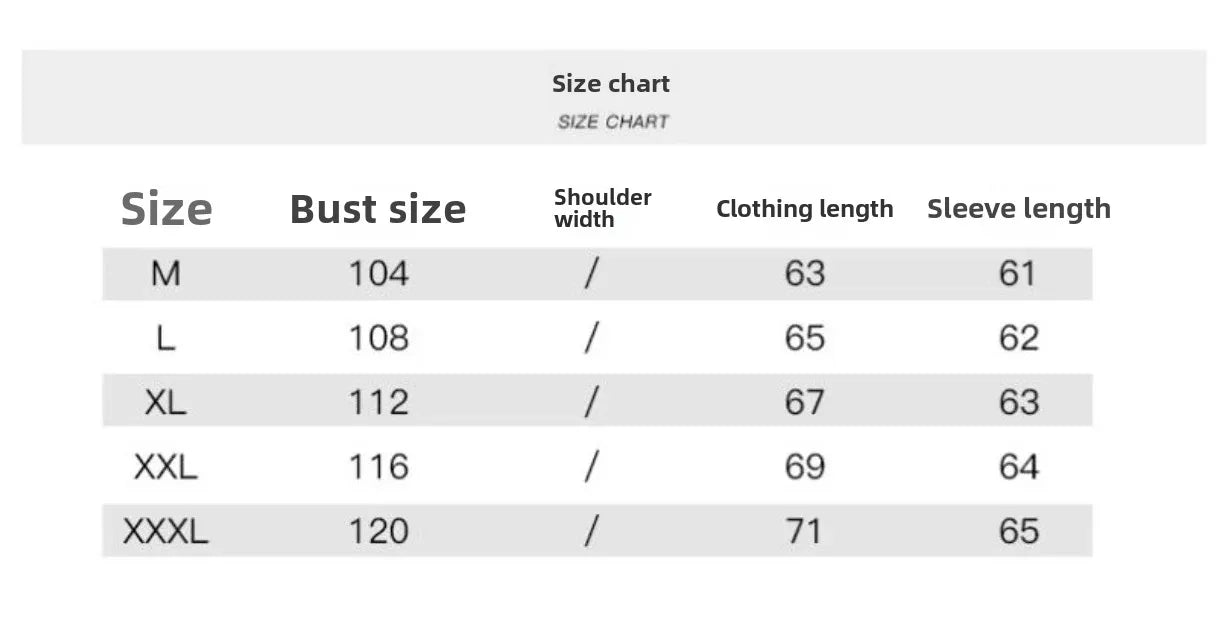The height and width of the screenshot is (636, 1231).
Task: Click the M size row label
Action: coord(166,273)
